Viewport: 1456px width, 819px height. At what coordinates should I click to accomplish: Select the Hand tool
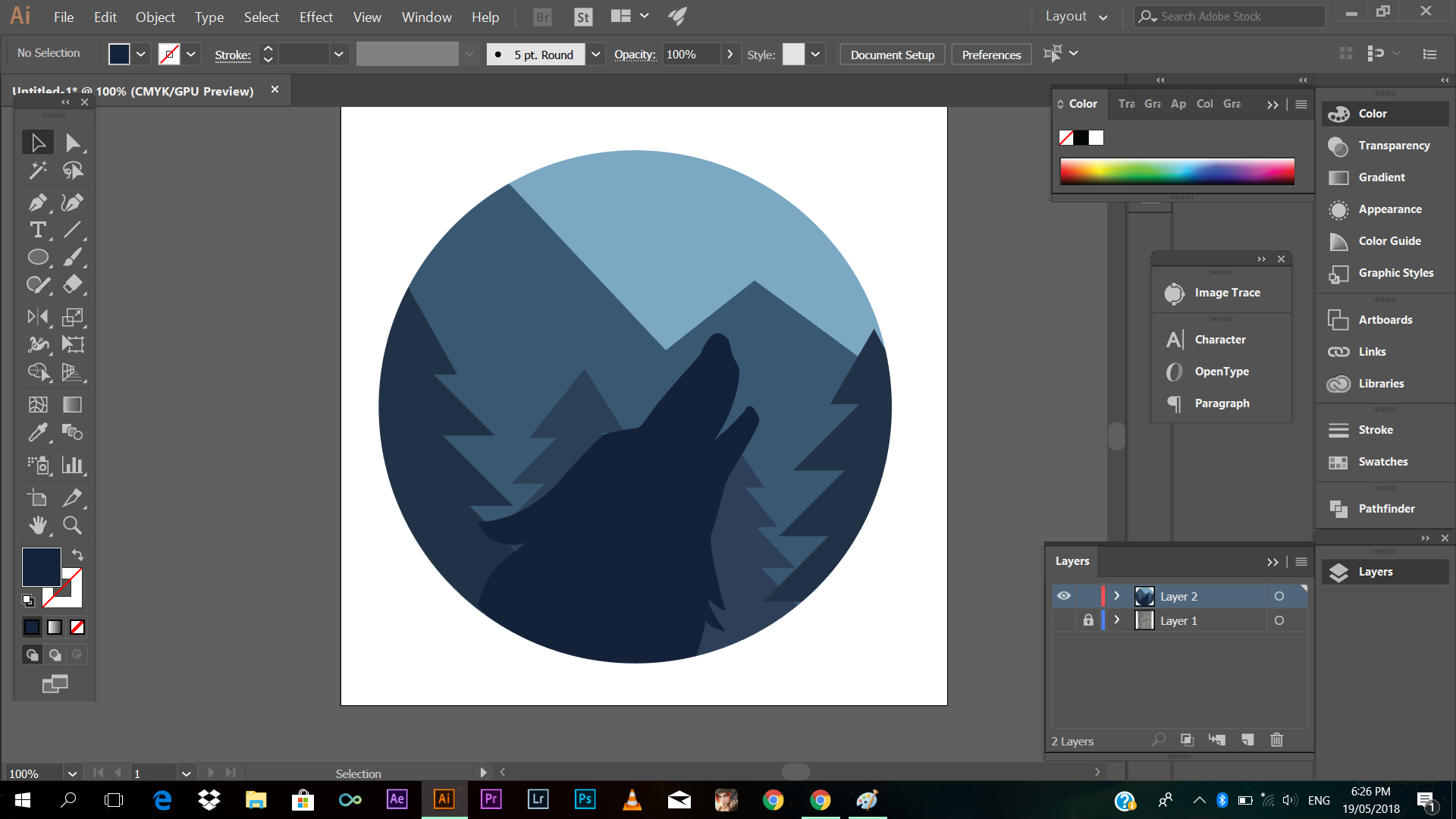coord(38,526)
